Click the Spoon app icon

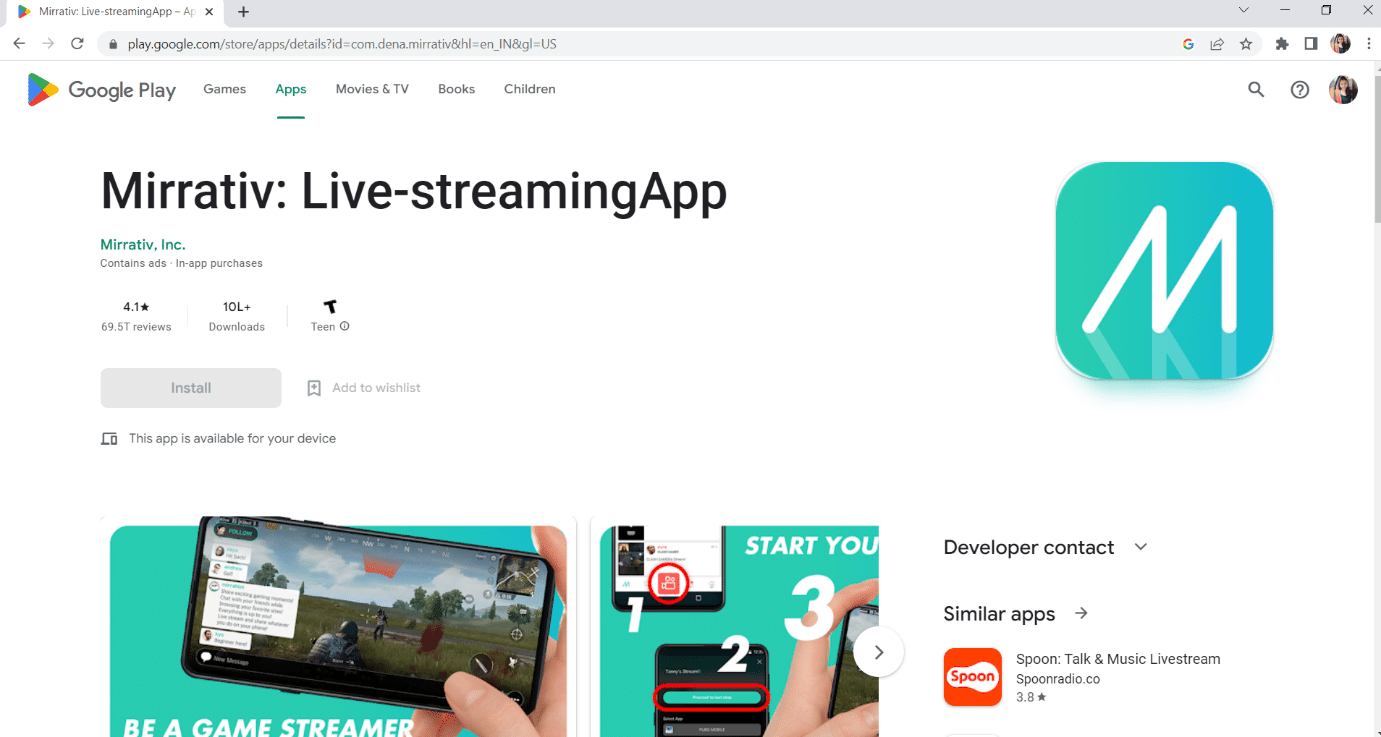click(x=973, y=677)
